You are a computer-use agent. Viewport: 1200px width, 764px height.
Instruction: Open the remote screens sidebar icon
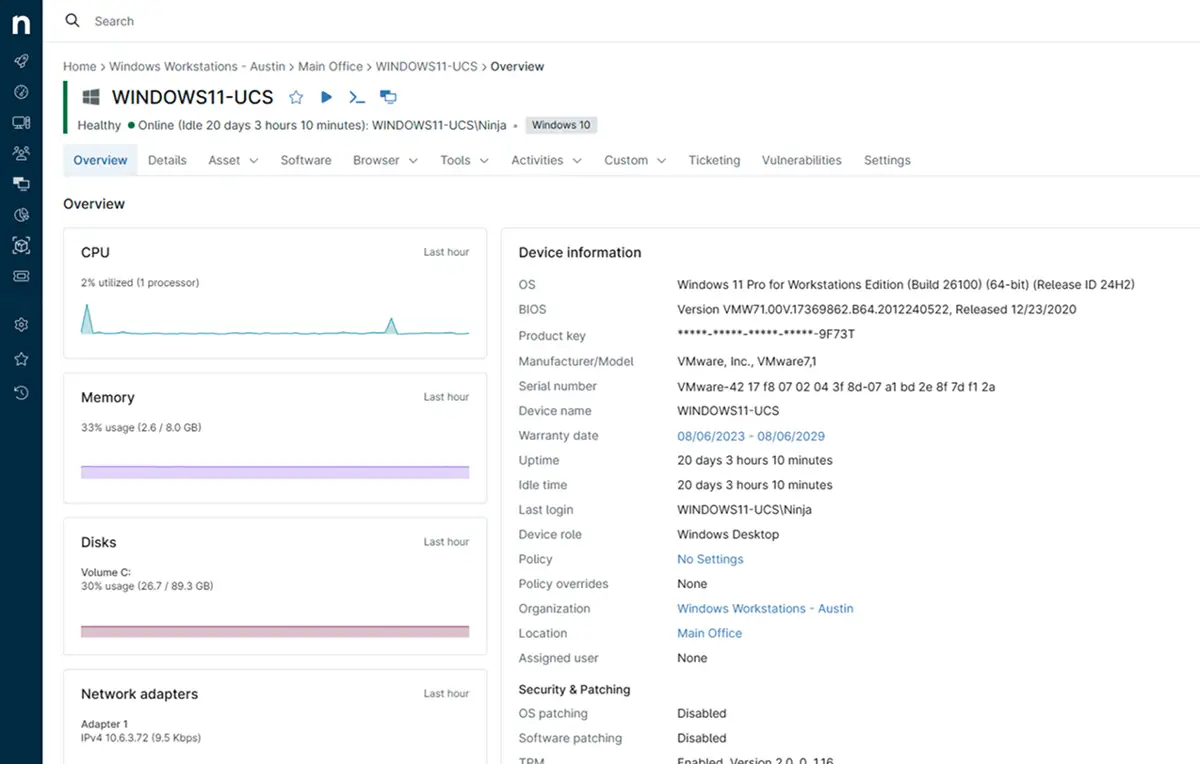(x=21, y=184)
